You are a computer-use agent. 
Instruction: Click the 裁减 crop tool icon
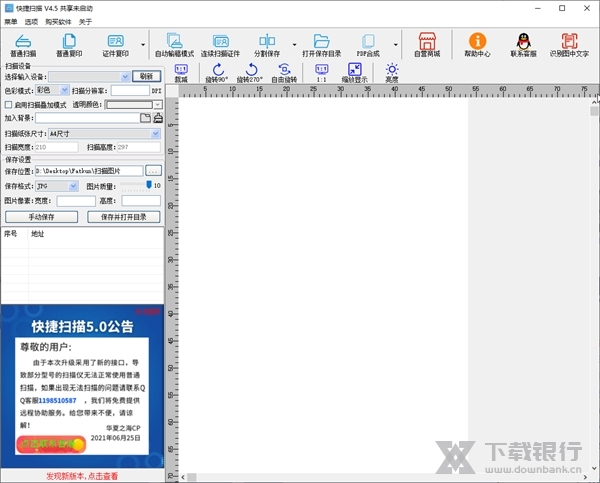tap(181, 71)
